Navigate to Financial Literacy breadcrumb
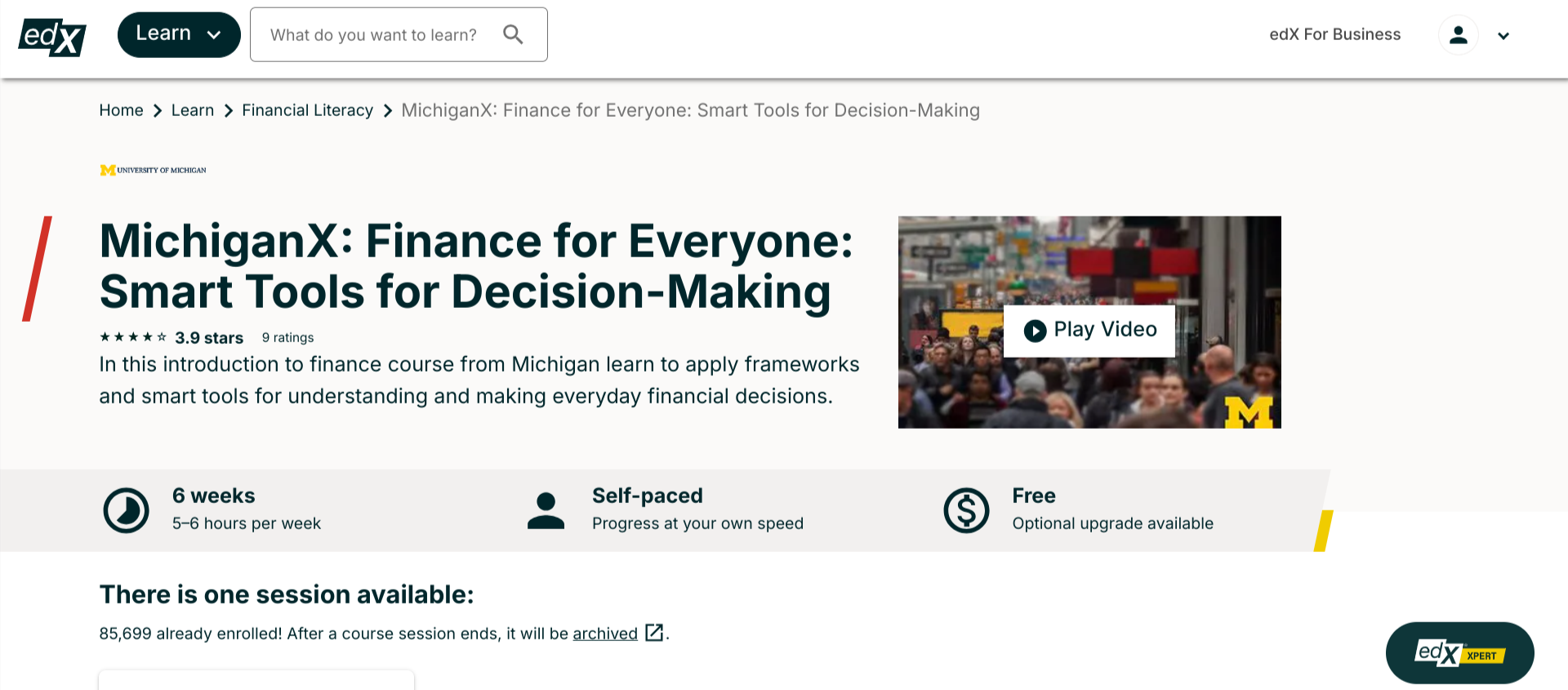 [307, 110]
